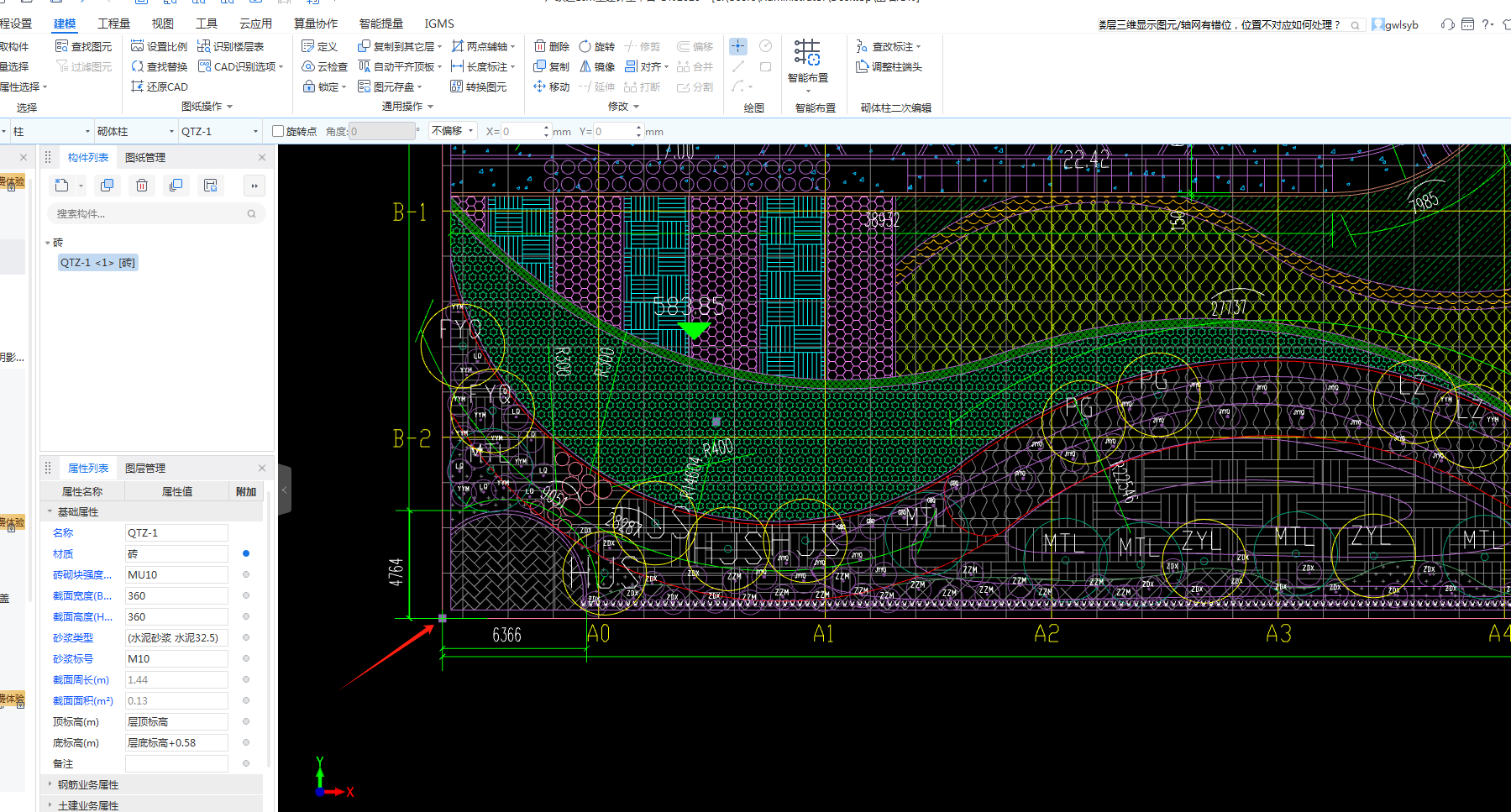Click the side panel collapse handle
Screen dimensions: 1511x812
point(285,490)
